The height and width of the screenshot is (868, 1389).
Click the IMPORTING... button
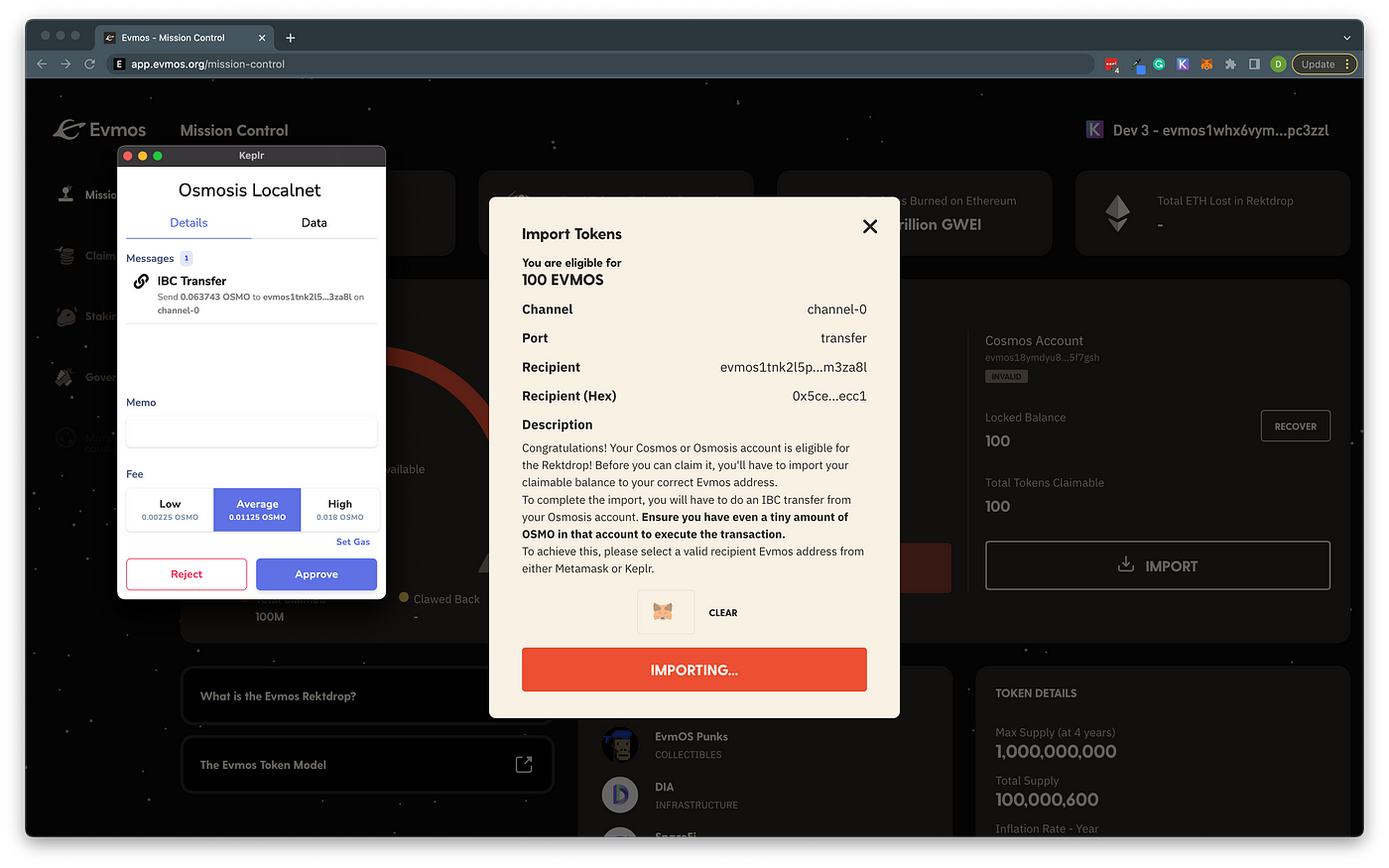(694, 670)
